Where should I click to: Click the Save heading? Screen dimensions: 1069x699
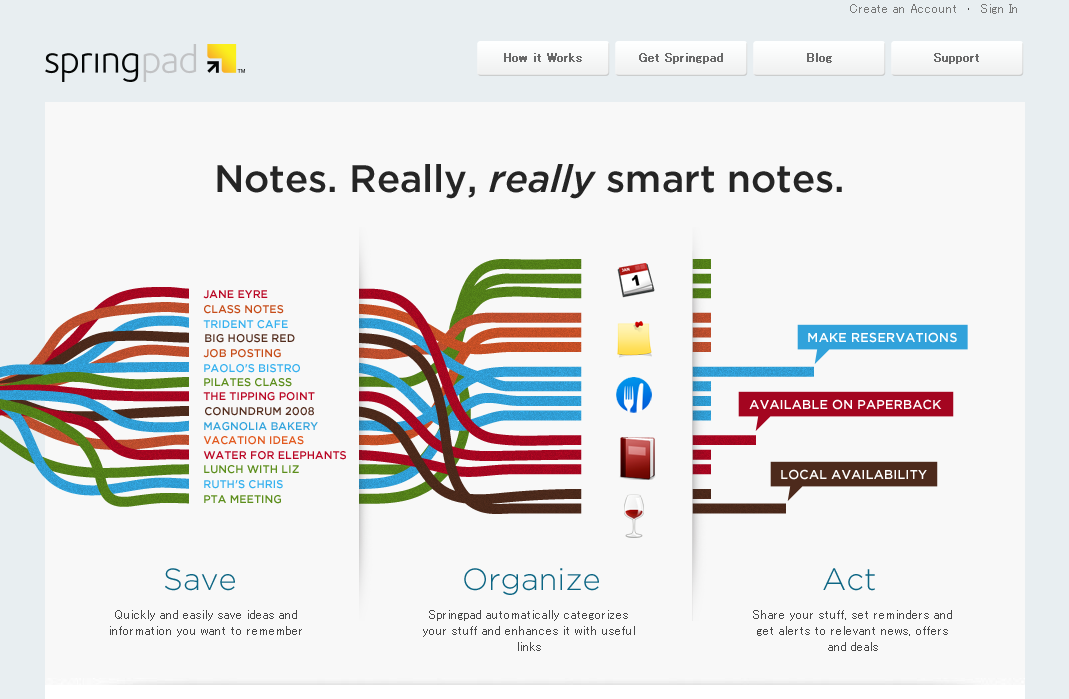tap(200, 580)
